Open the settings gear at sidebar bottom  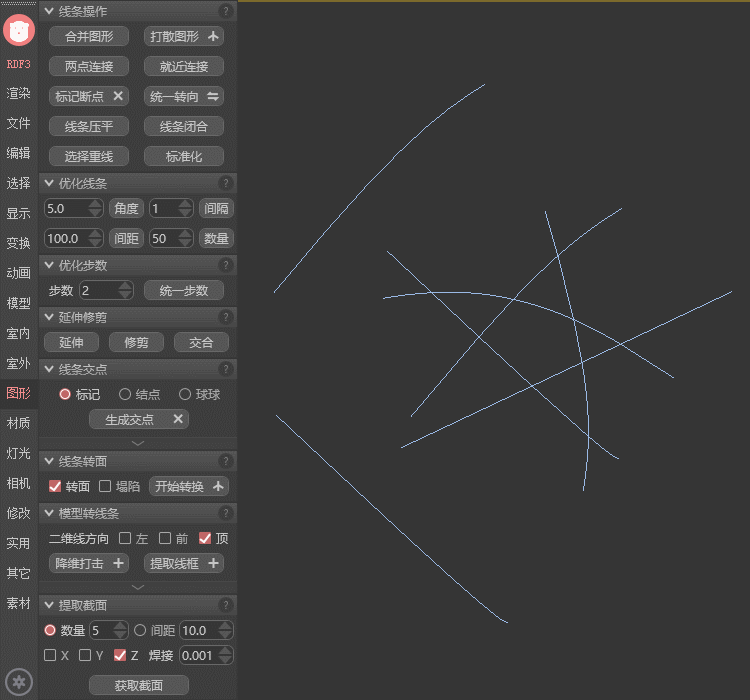point(19,681)
